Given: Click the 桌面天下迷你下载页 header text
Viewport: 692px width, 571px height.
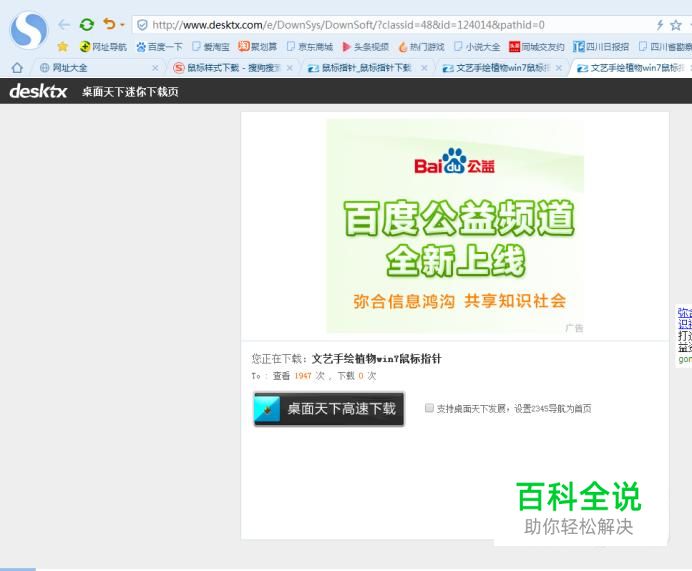Looking at the screenshot, I should pos(130,92).
